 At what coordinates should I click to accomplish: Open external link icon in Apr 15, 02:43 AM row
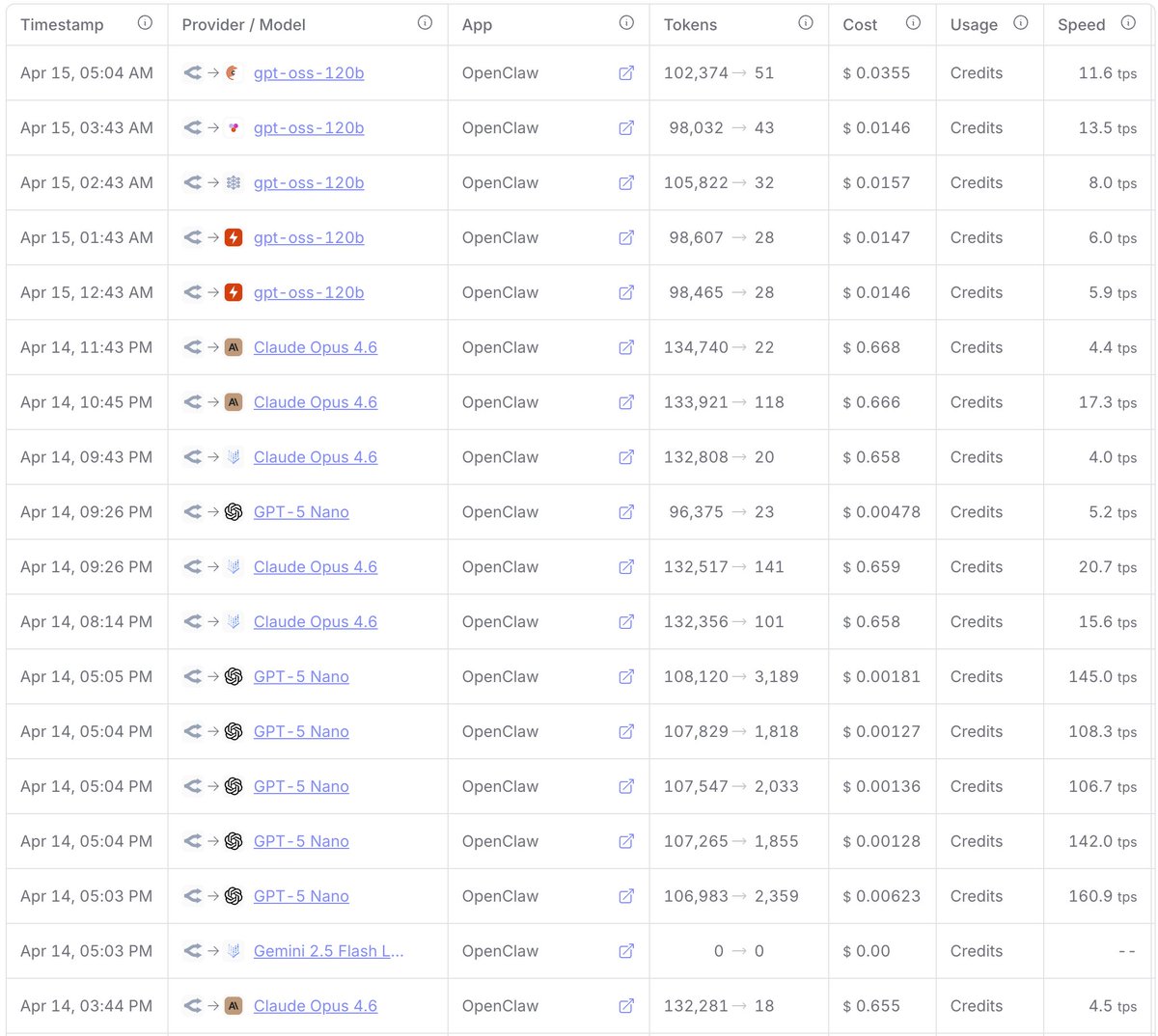626,182
